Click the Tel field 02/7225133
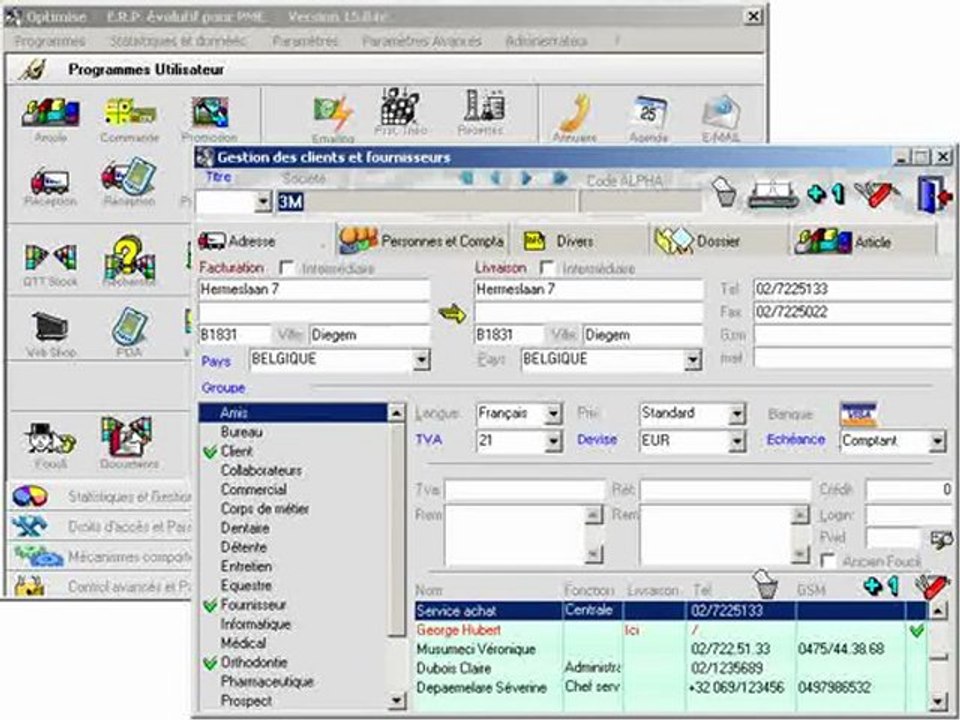The image size is (960, 720). pyautogui.click(x=853, y=289)
